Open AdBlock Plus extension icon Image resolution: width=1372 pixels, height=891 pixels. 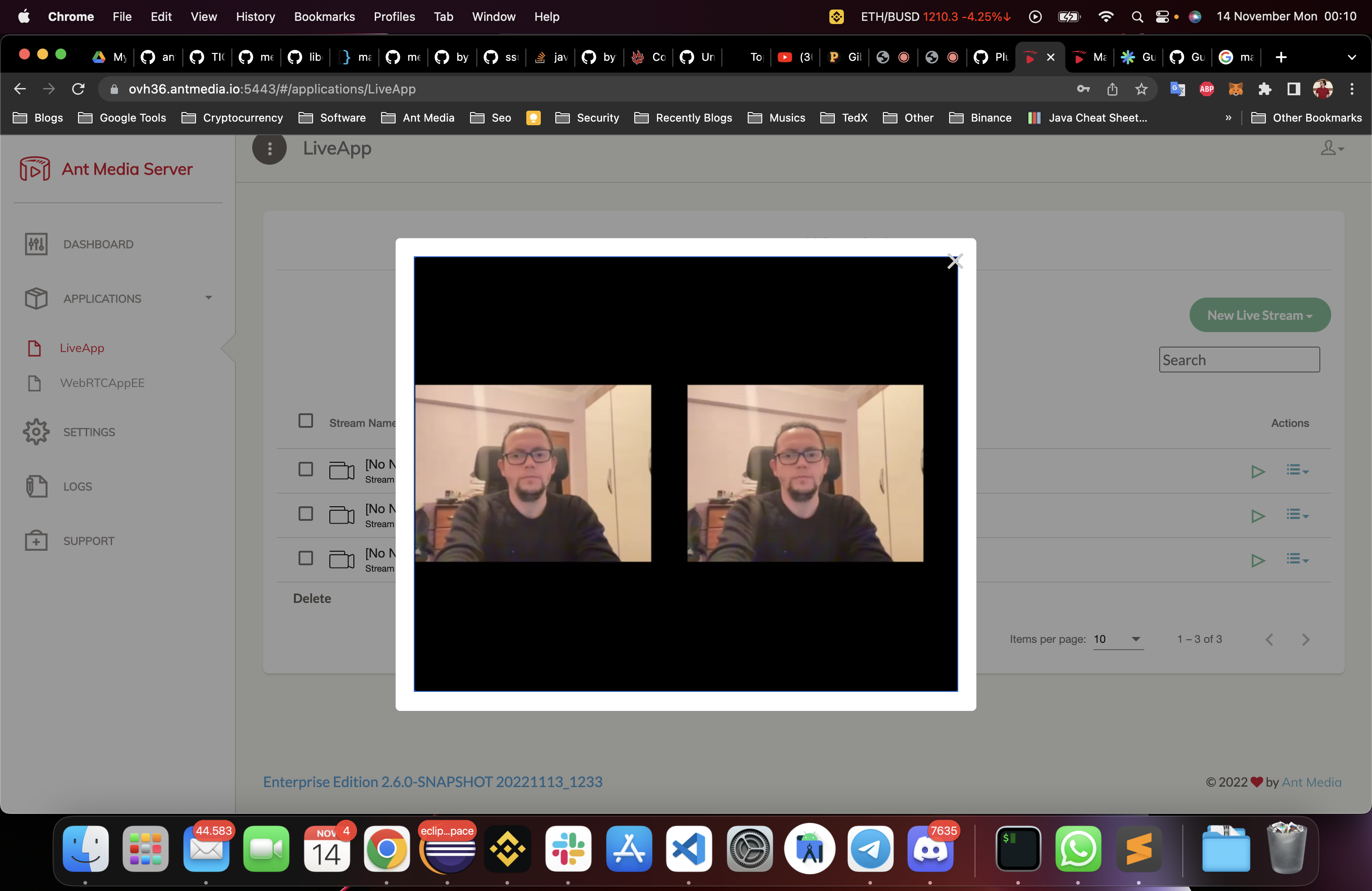coord(1206,89)
